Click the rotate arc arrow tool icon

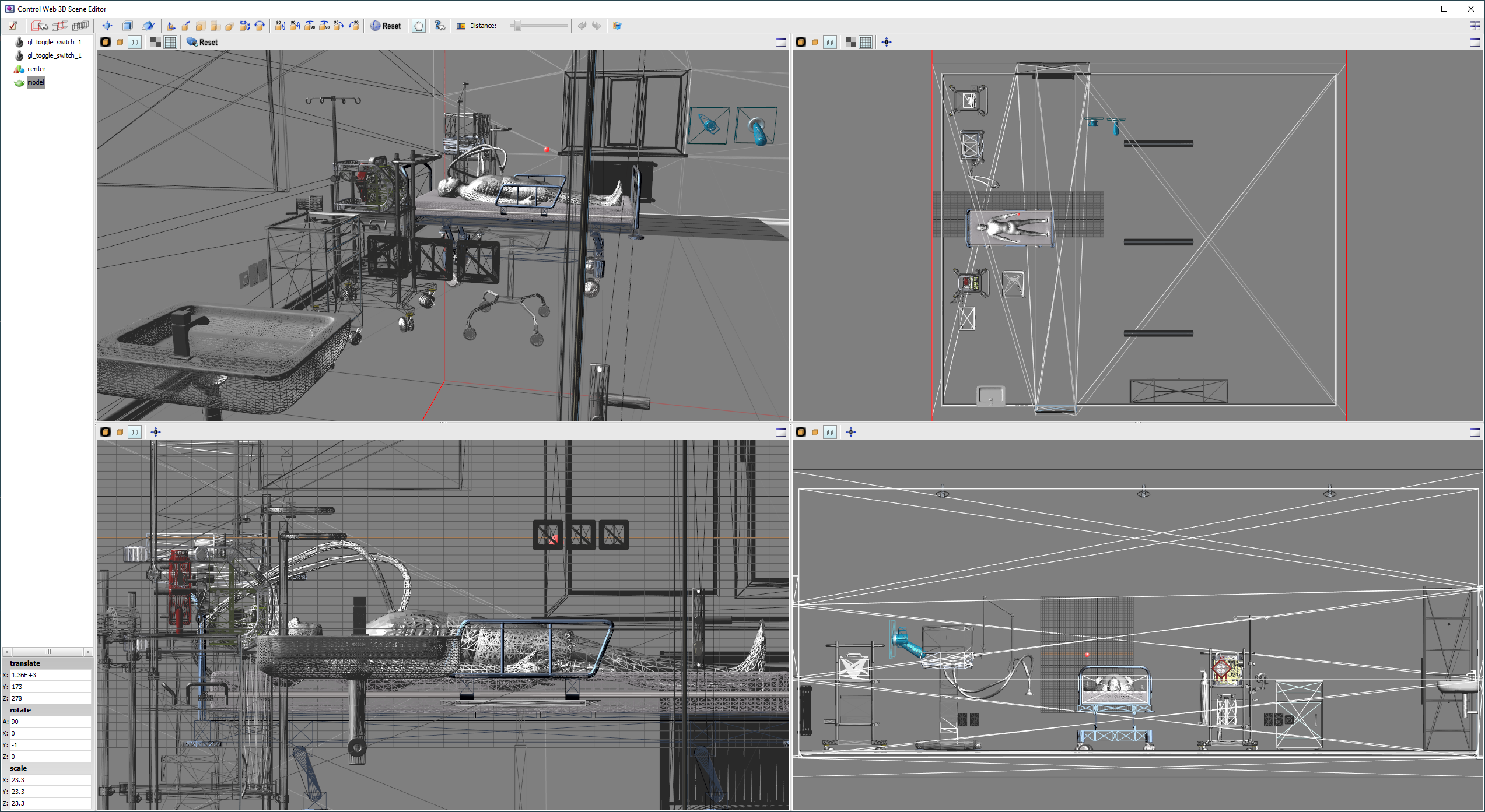coord(260,26)
